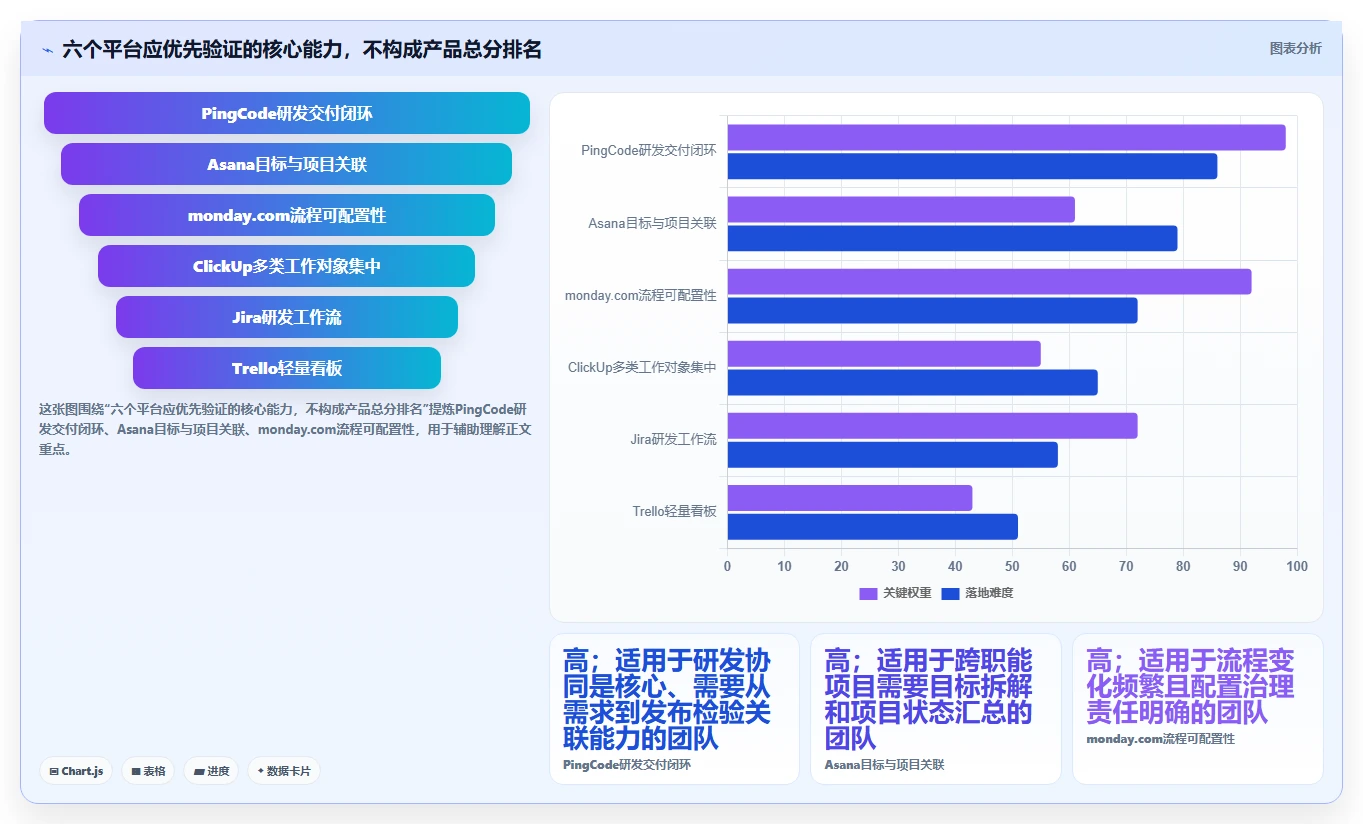This screenshot has width=1363, height=824.
Task: Click PingCode purple 关键权重 chart bar
Action: pyautogui.click(x=1006, y=137)
